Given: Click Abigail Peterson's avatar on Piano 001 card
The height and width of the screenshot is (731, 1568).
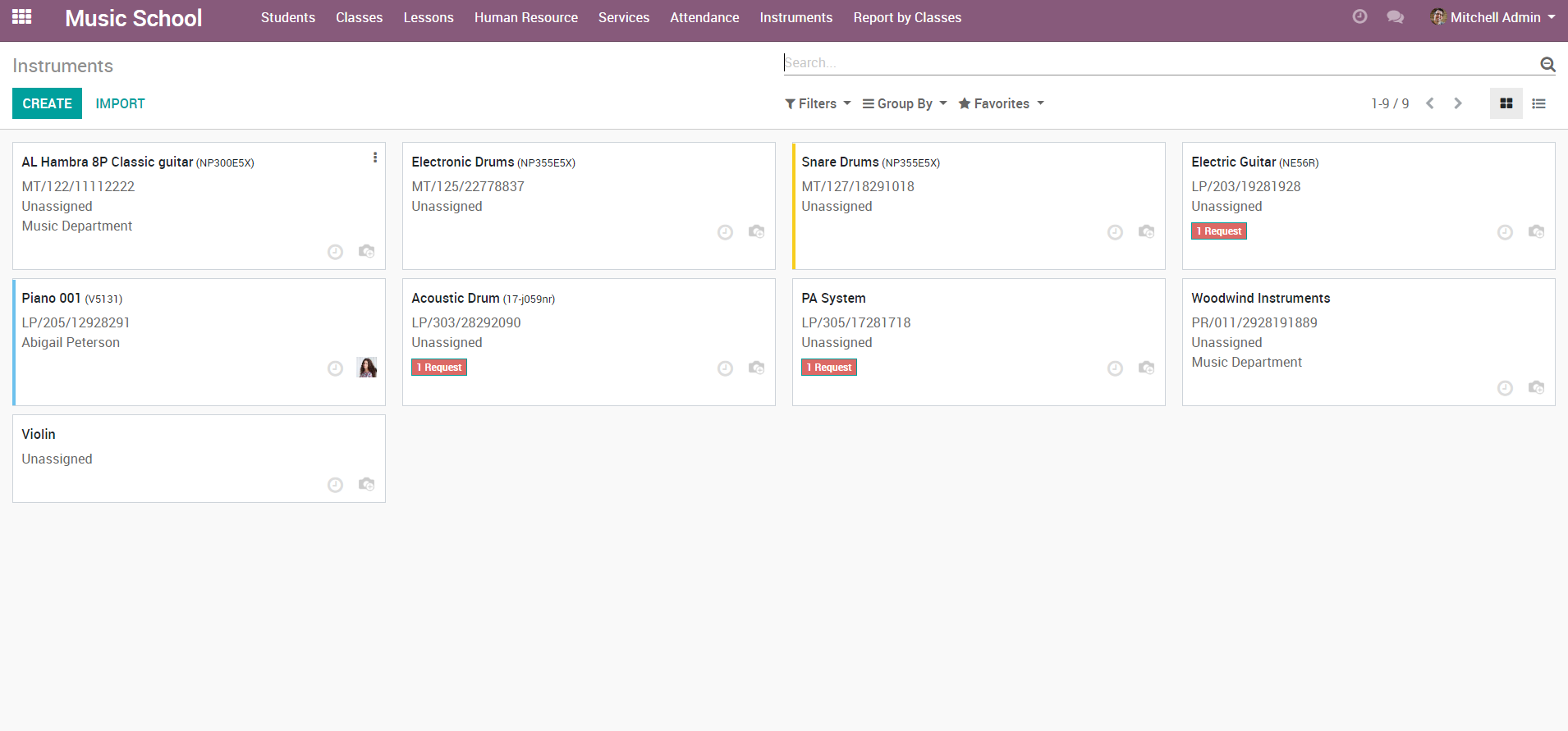Looking at the screenshot, I should 367,368.
